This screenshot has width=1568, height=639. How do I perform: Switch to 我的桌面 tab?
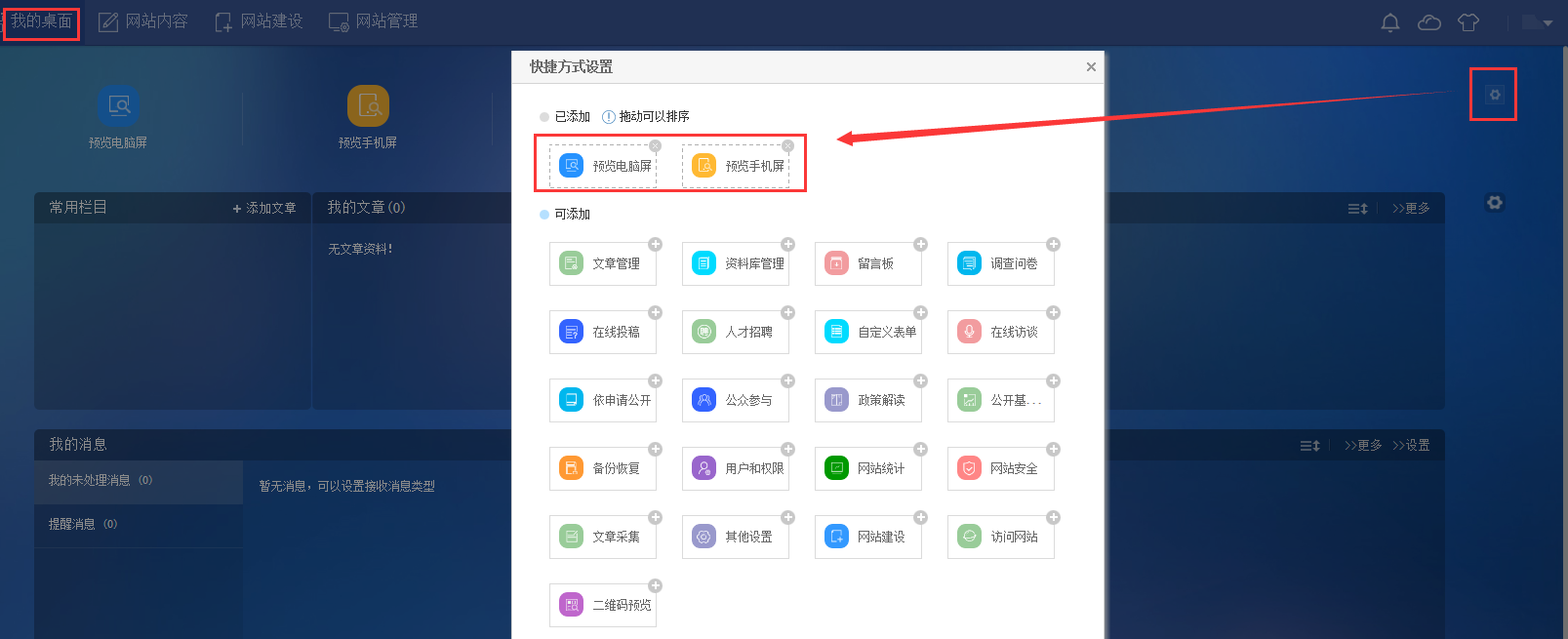(x=41, y=21)
